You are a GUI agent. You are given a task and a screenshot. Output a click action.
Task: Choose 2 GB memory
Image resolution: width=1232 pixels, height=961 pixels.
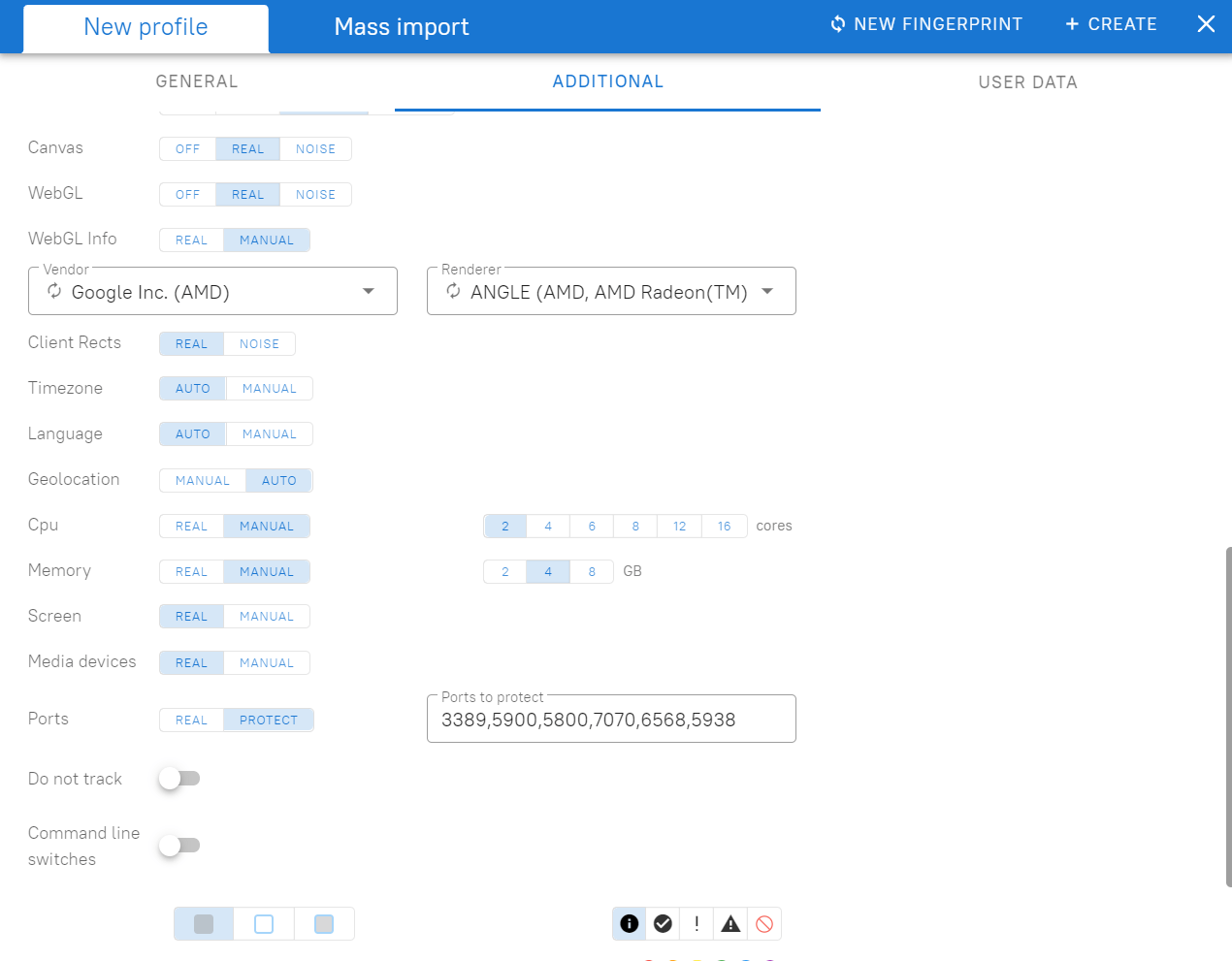(504, 571)
